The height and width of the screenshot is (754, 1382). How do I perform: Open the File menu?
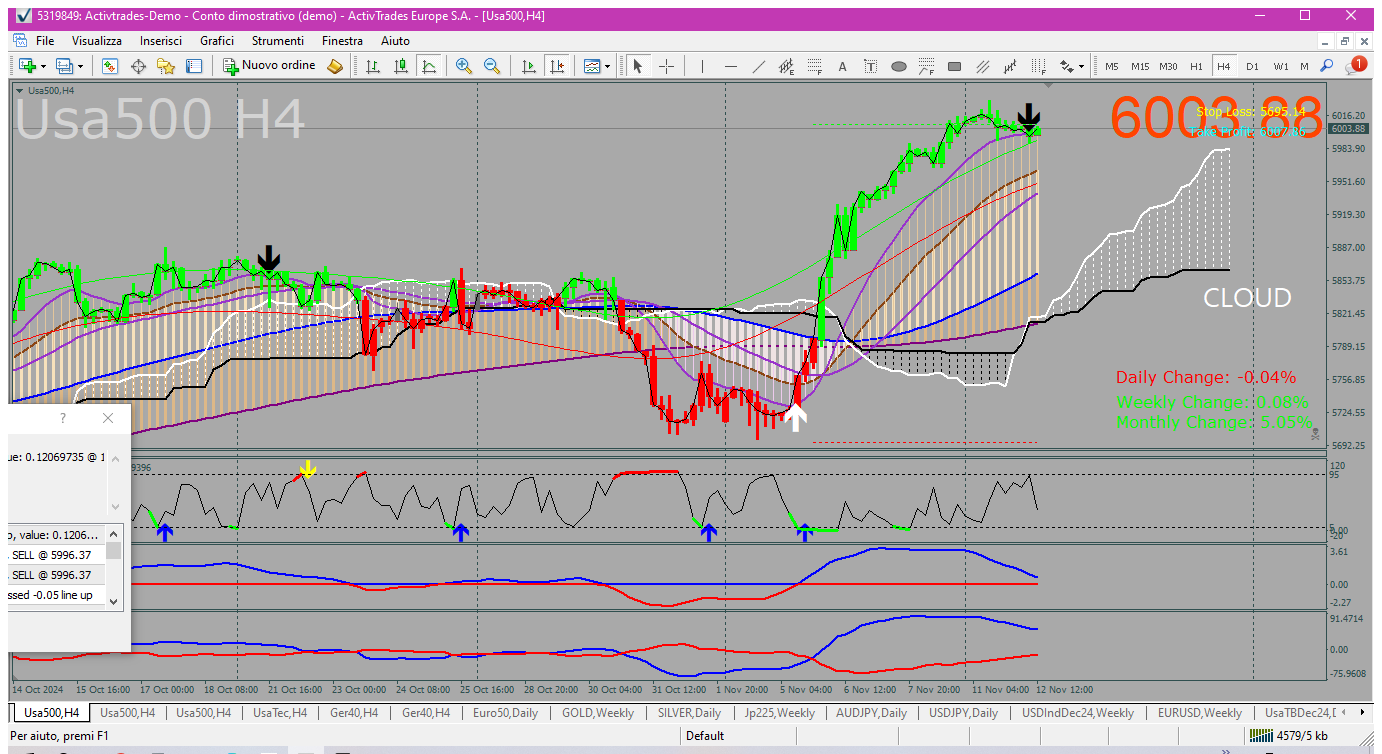(45, 41)
